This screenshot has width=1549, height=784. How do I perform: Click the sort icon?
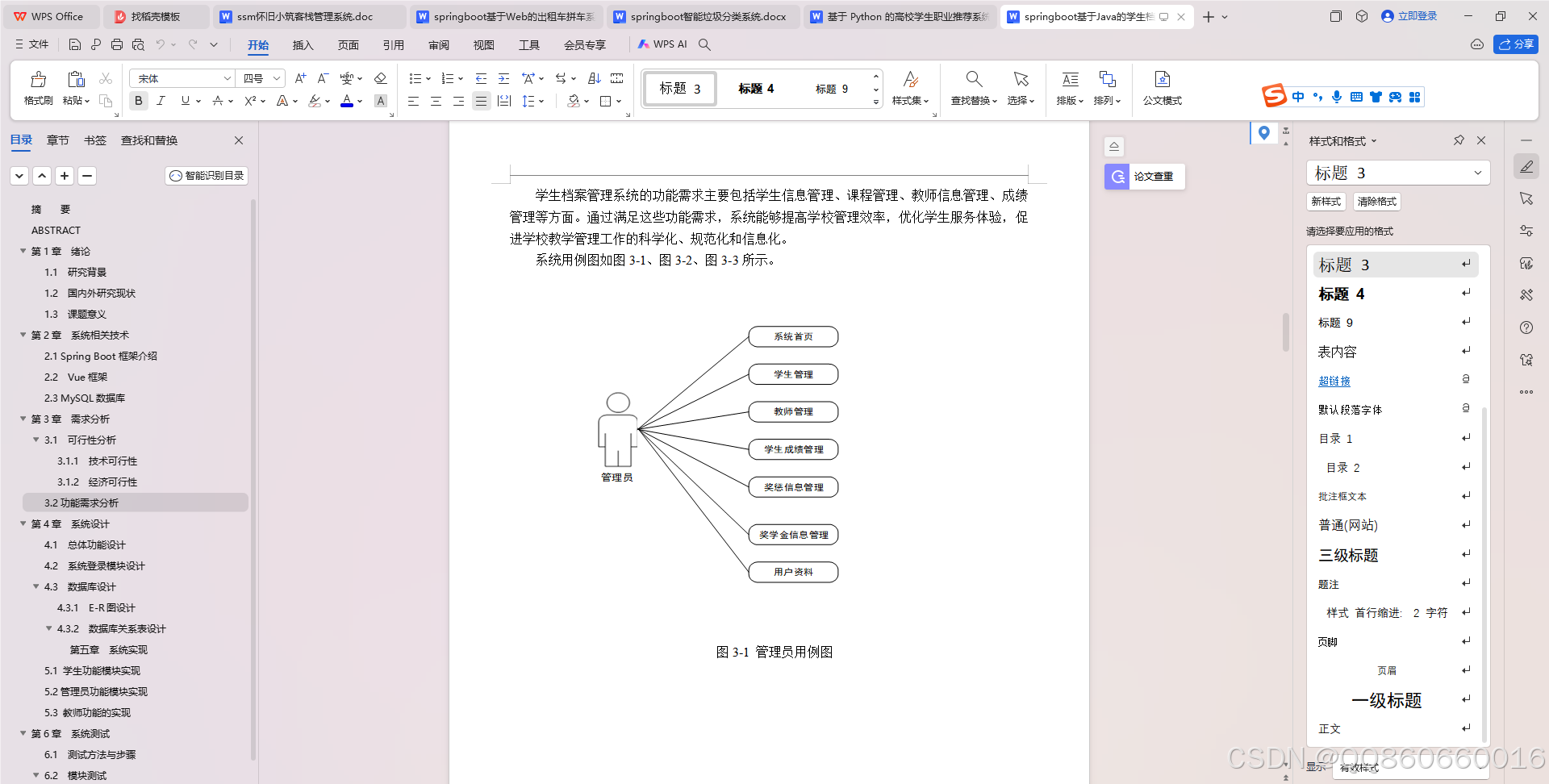coord(595,78)
